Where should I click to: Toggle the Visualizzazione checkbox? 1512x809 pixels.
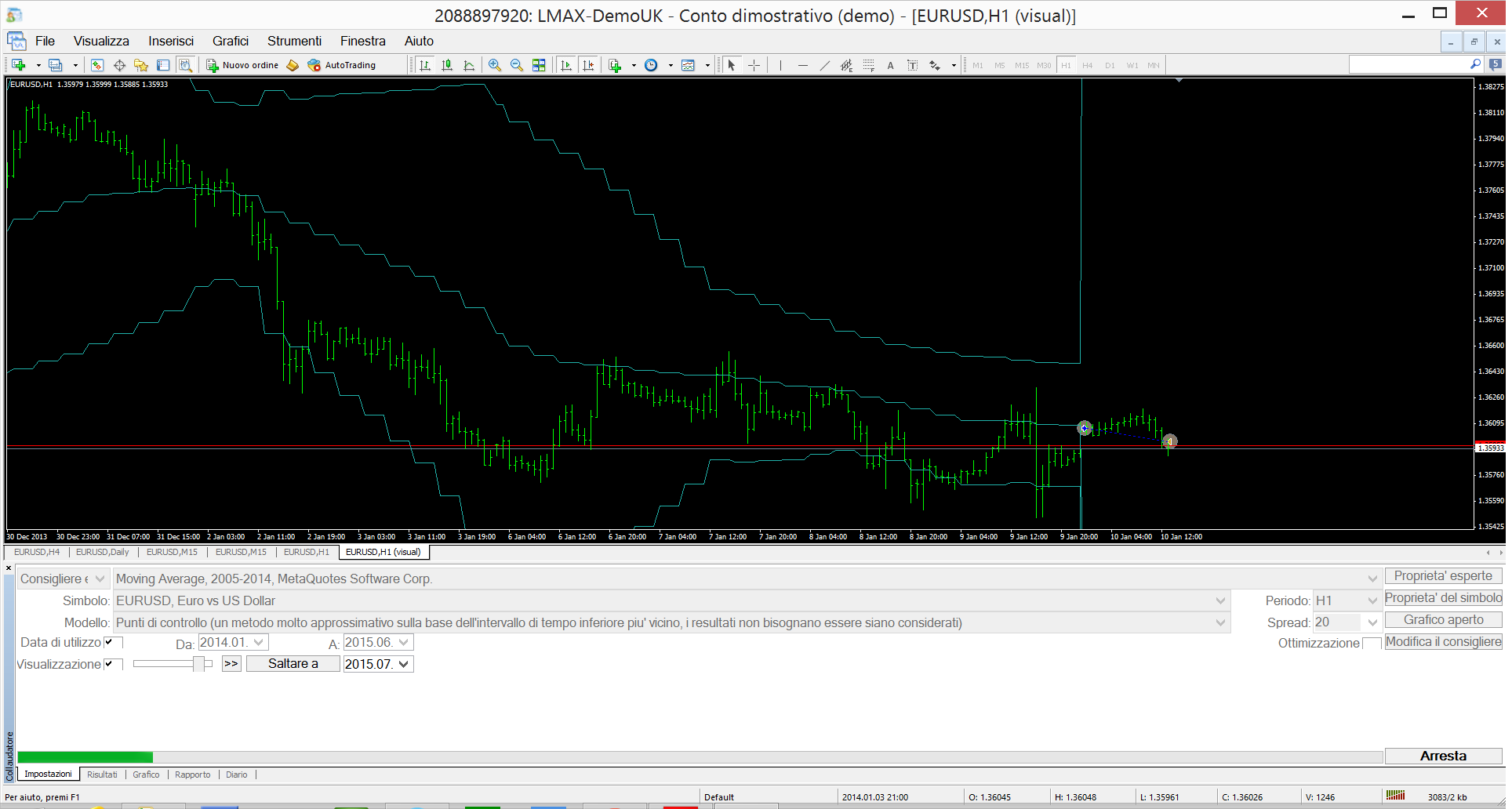pyautogui.click(x=109, y=664)
